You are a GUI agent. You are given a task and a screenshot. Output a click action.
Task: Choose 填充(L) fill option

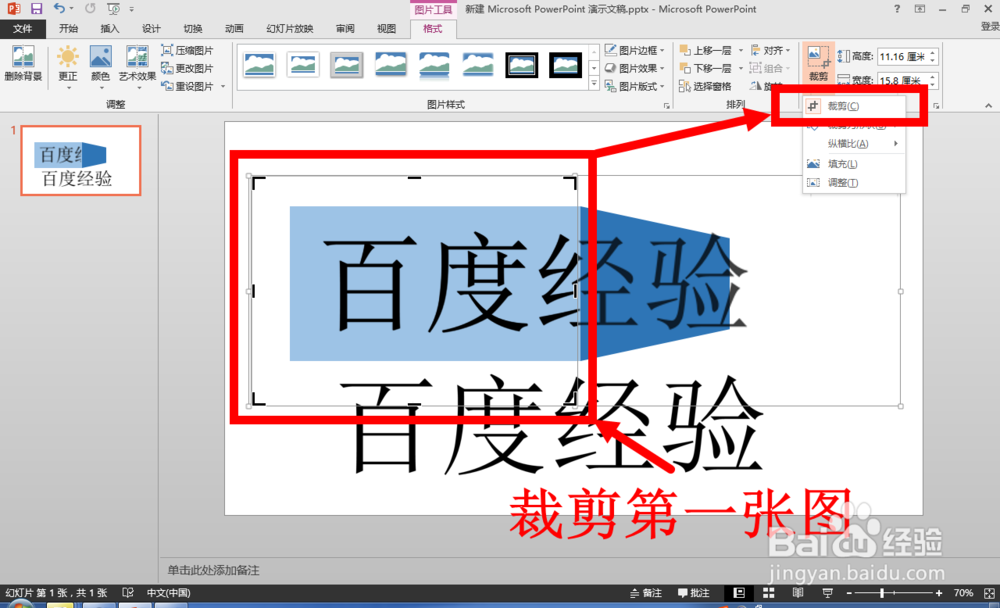(854, 164)
